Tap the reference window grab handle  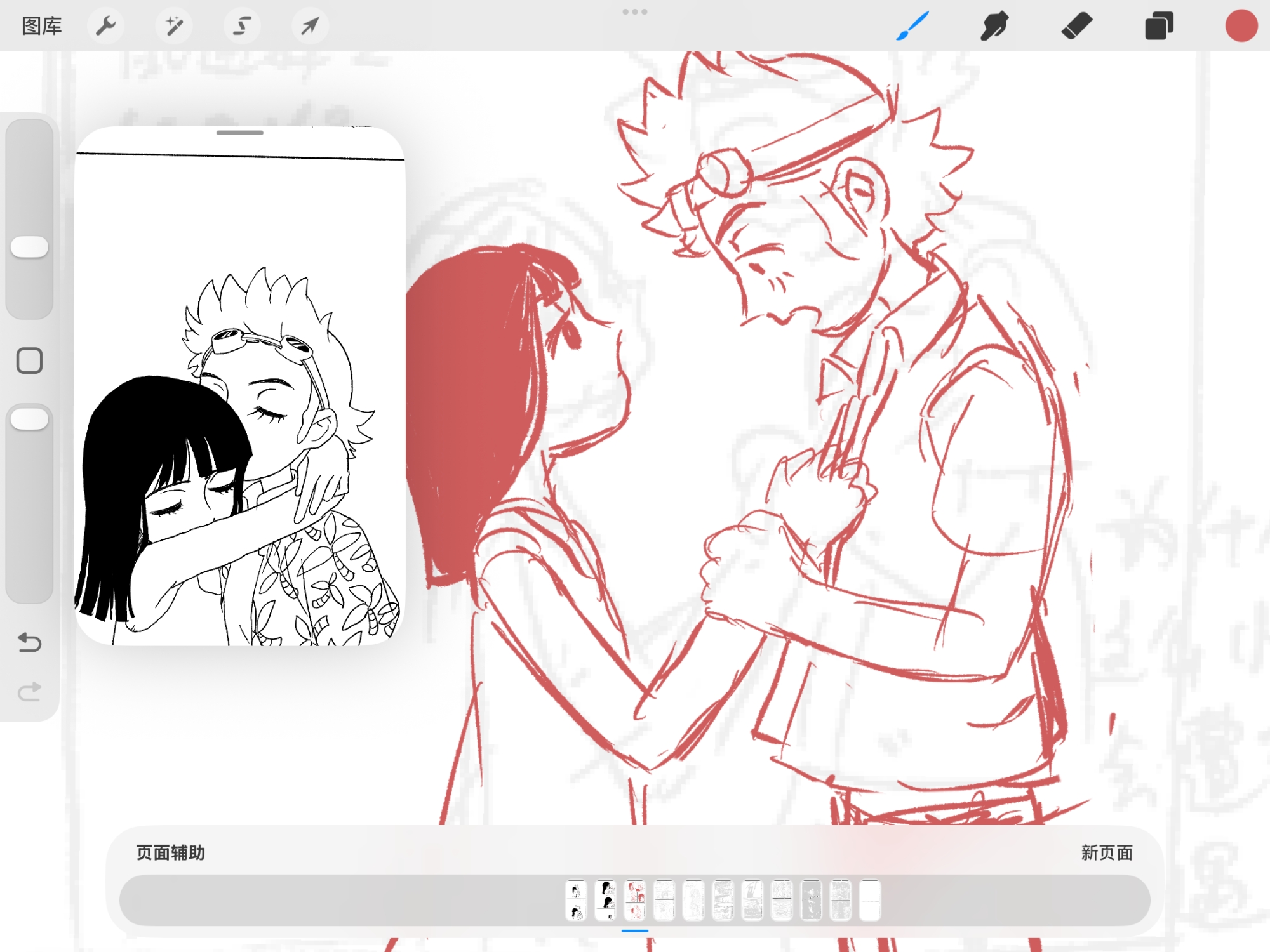coord(239,133)
